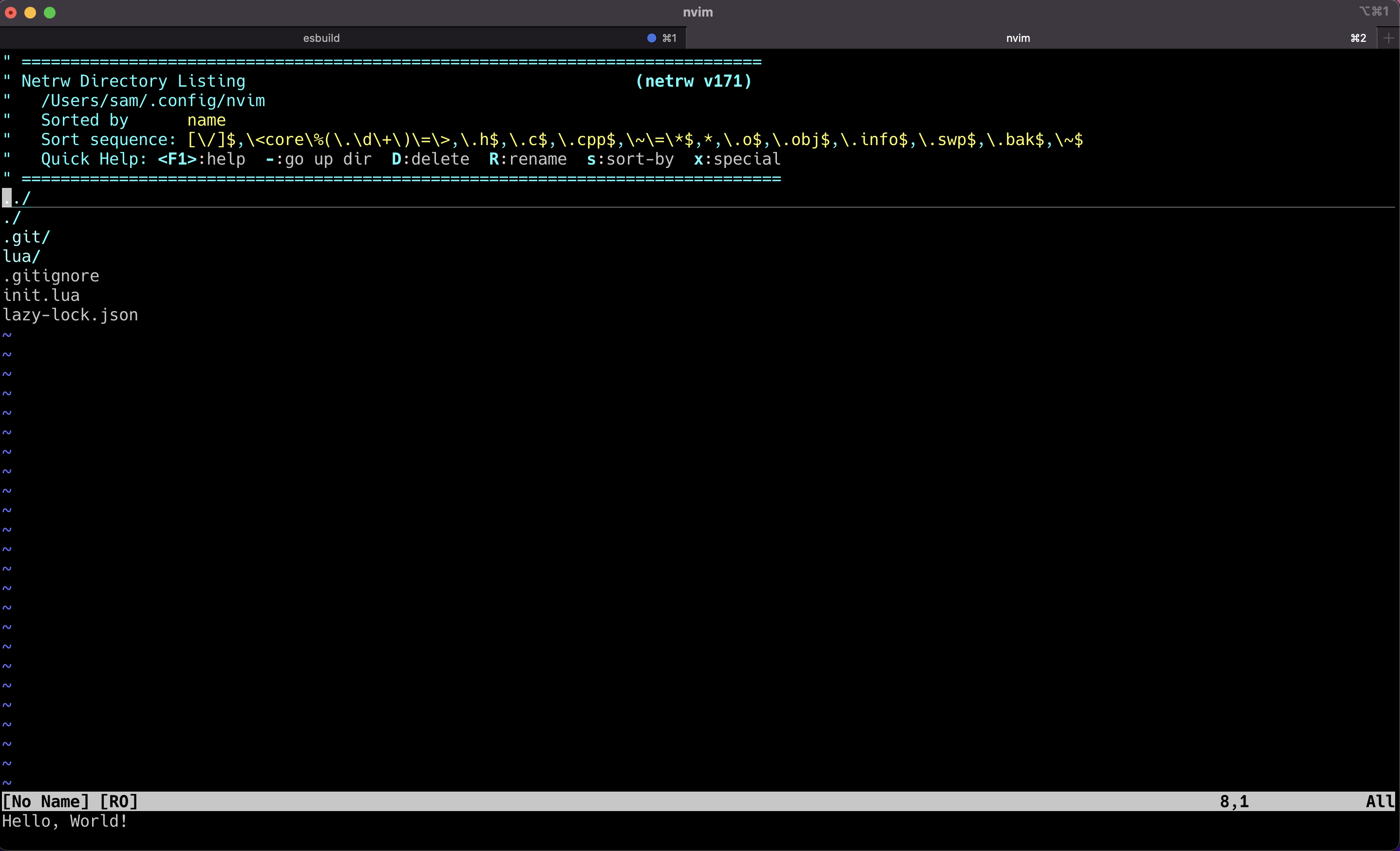1400x851 pixels.
Task: Click the R:rename help entry
Action: tap(528, 159)
